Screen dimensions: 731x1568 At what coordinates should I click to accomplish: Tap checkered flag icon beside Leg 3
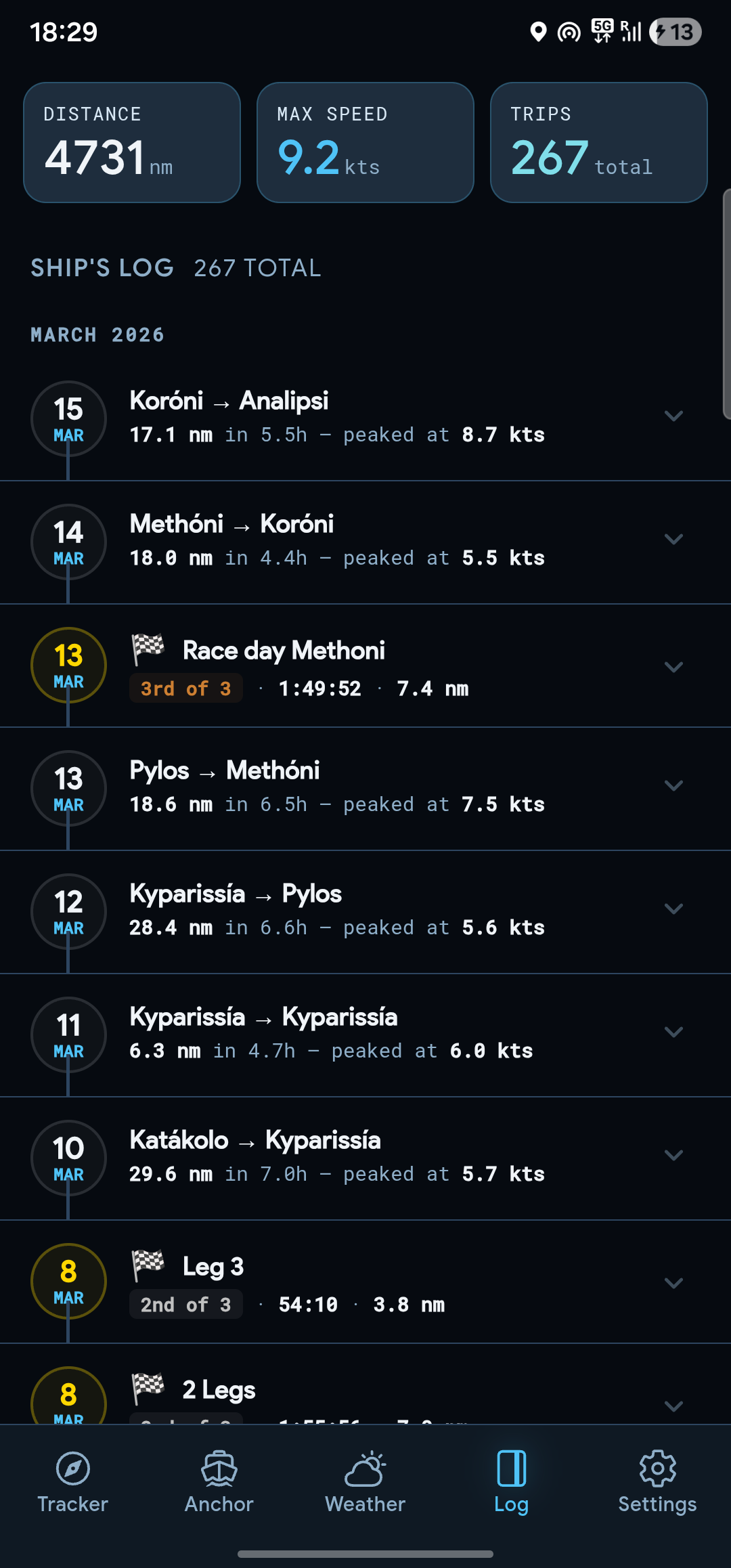click(148, 1265)
